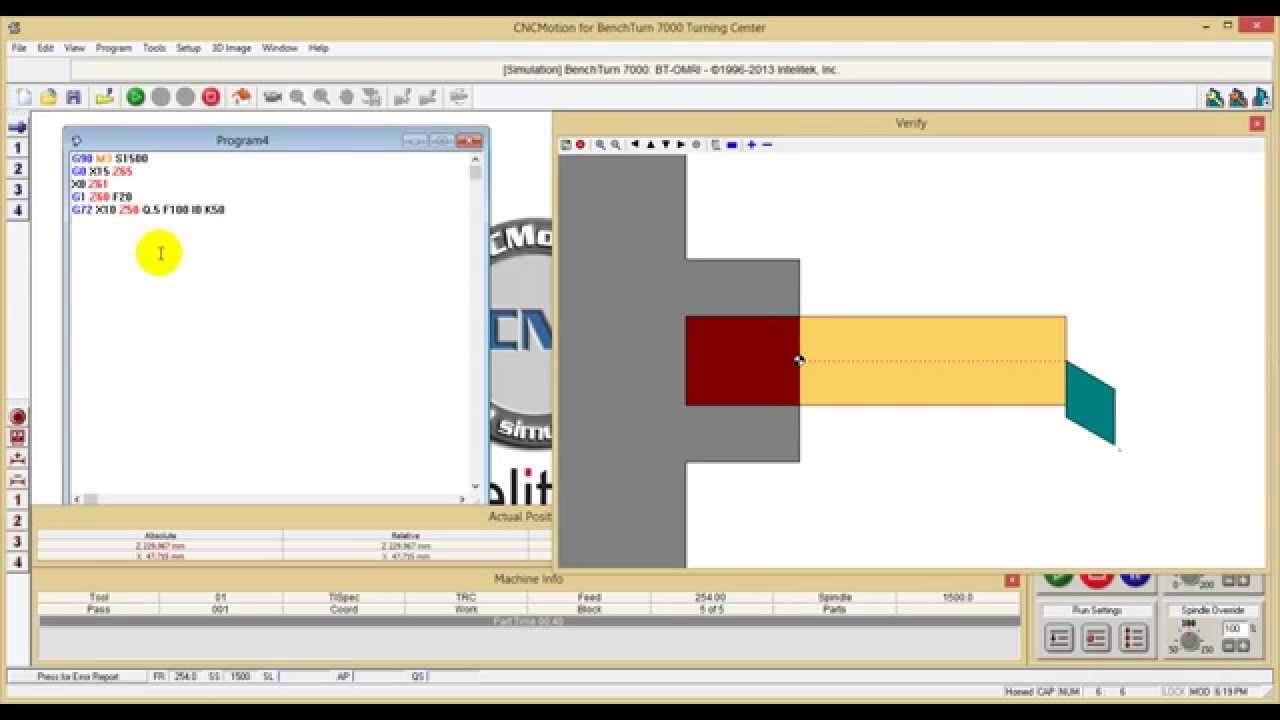Run the program with green start button
Viewport: 1280px width, 720px height.
(x=136, y=97)
